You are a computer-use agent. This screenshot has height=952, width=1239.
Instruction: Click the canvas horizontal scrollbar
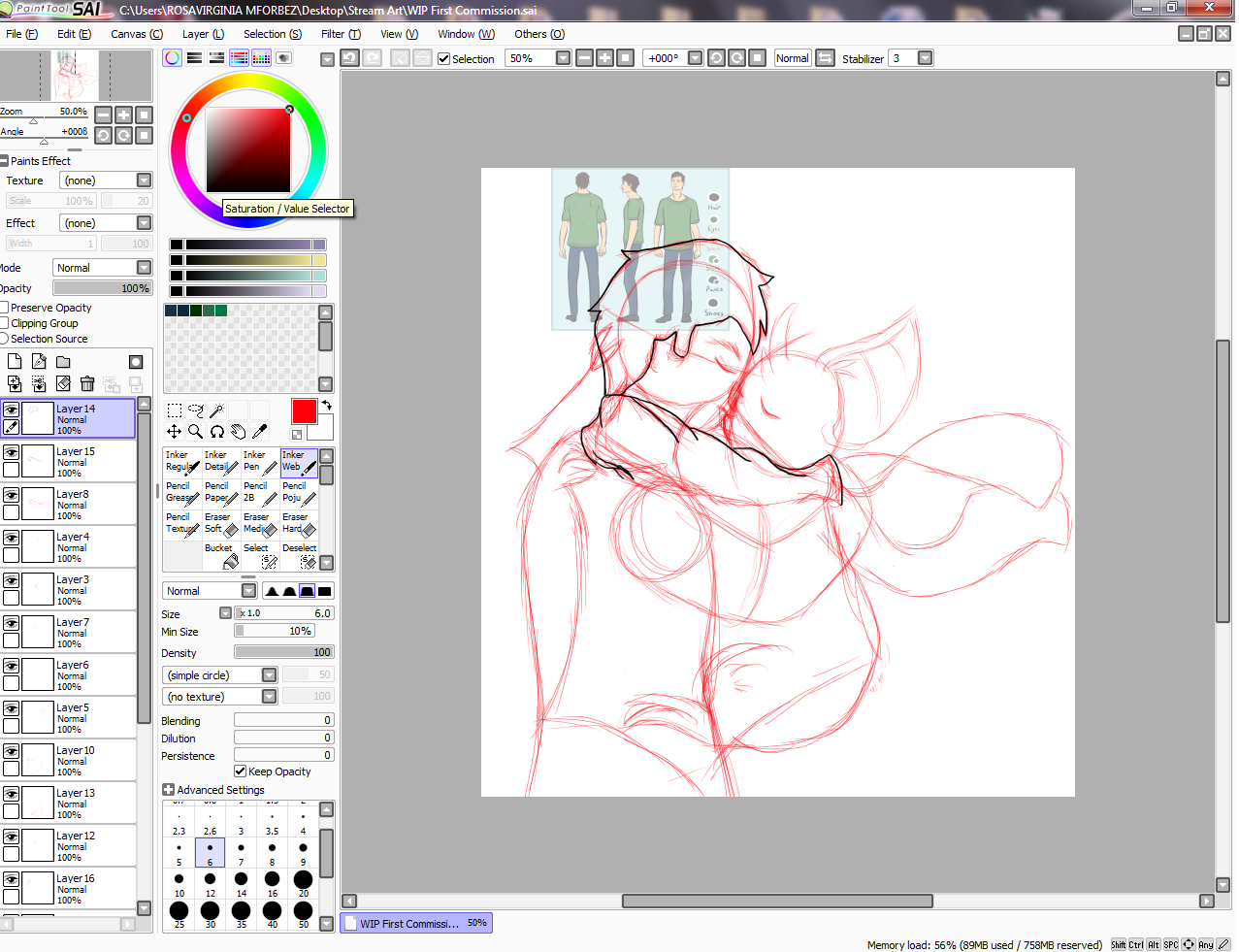(x=777, y=901)
